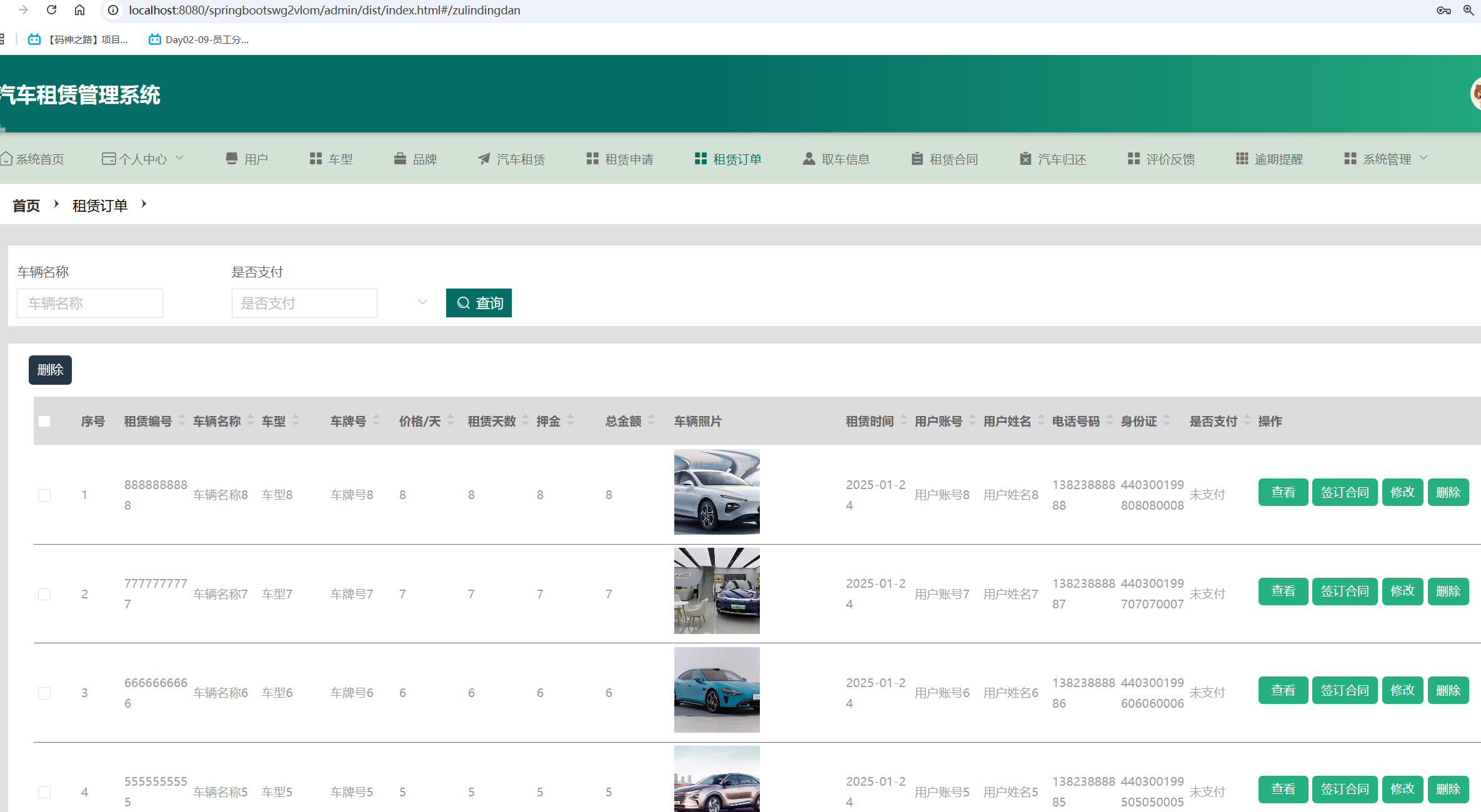Click the 品牌 briefcase icon

click(x=400, y=159)
